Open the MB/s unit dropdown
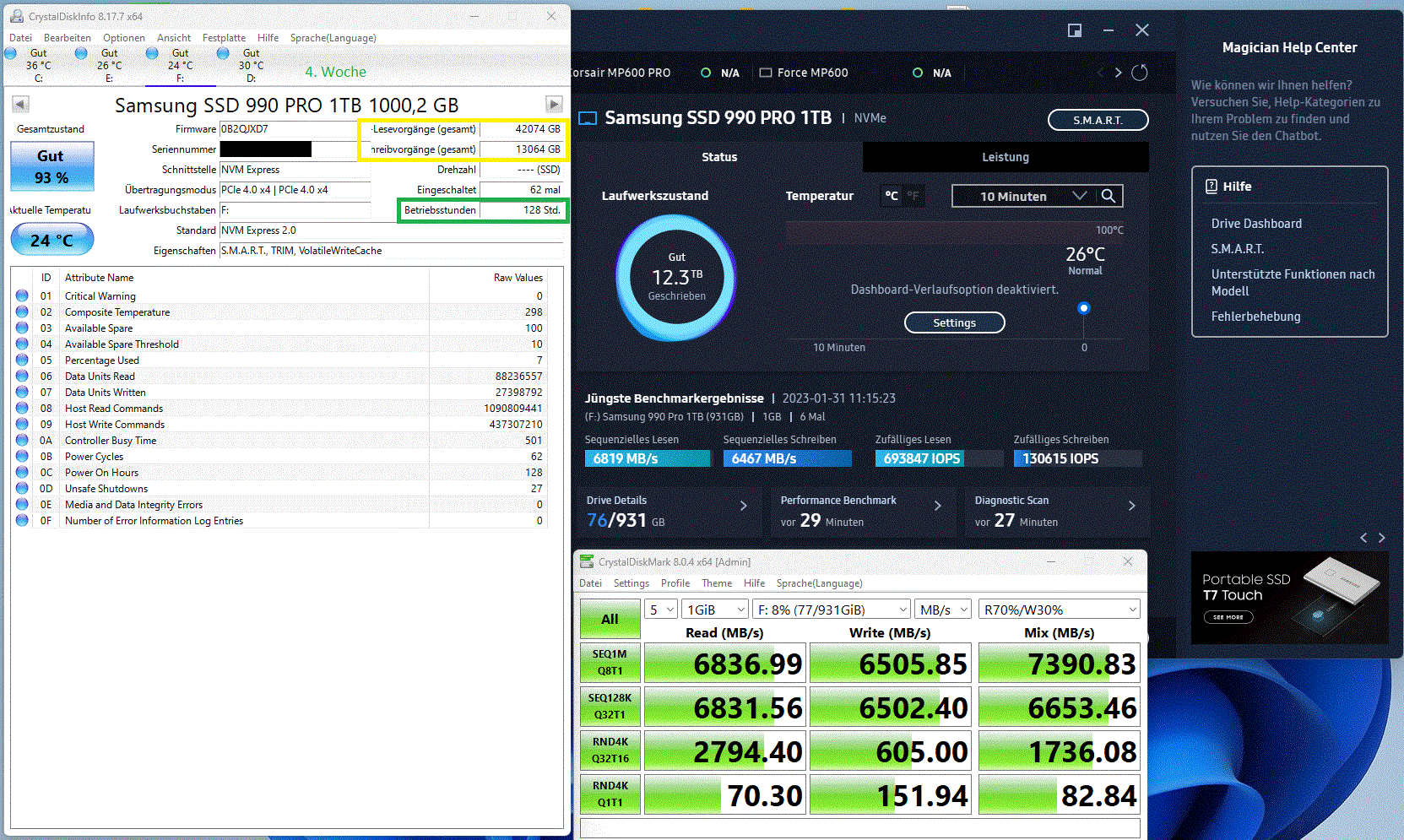This screenshot has width=1404, height=840. point(943,610)
